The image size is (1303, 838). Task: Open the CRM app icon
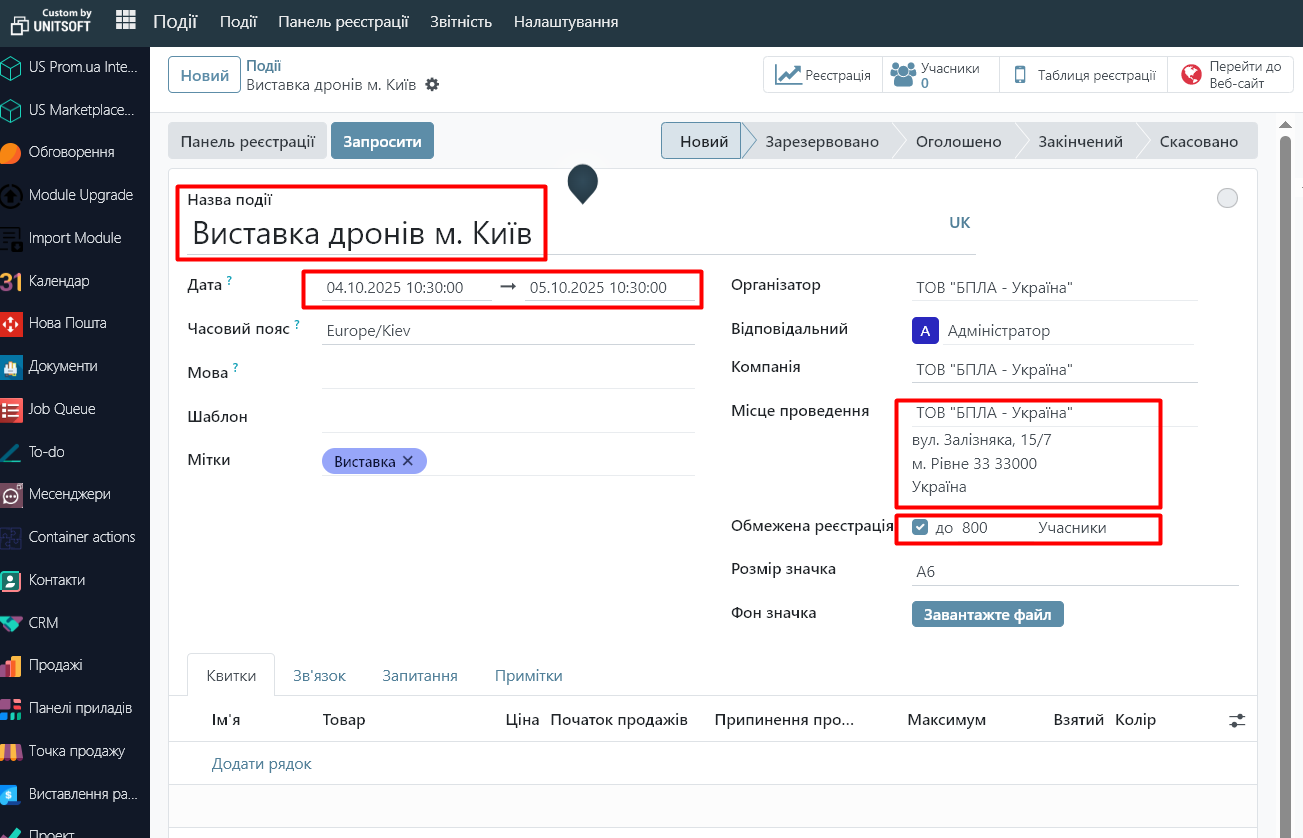(12, 623)
